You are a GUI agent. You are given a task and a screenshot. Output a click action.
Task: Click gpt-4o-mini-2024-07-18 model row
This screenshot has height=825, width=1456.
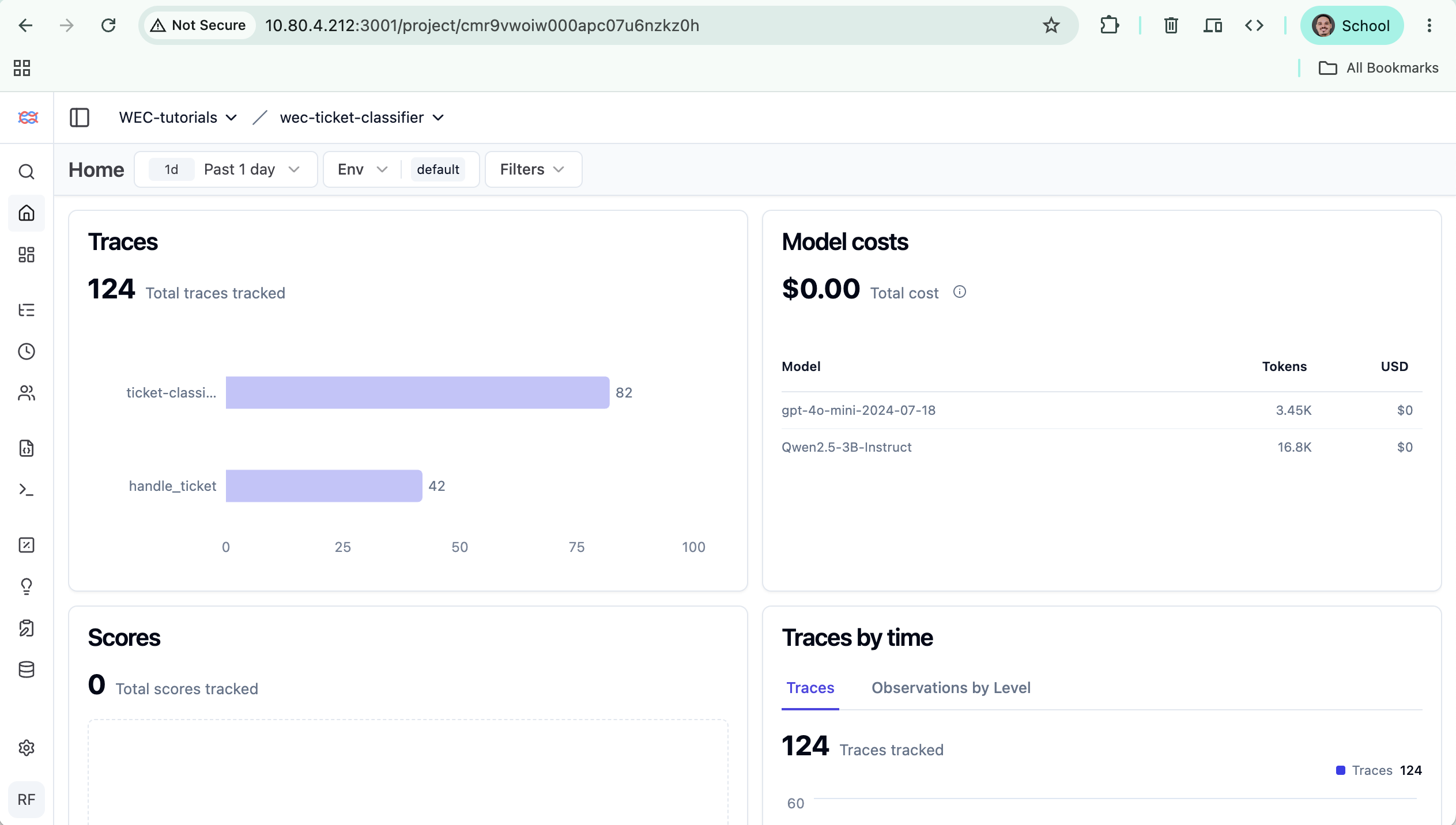click(x=1102, y=410)
